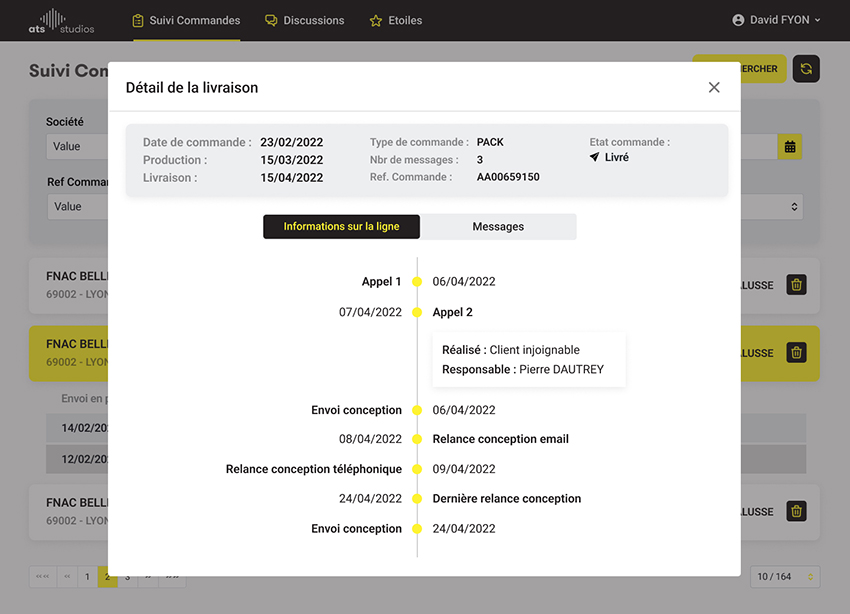This screenshot has height=614, width=850.
Task: Click the Suivi Commandes clipboard icon
Action: (x=138, y=21)
